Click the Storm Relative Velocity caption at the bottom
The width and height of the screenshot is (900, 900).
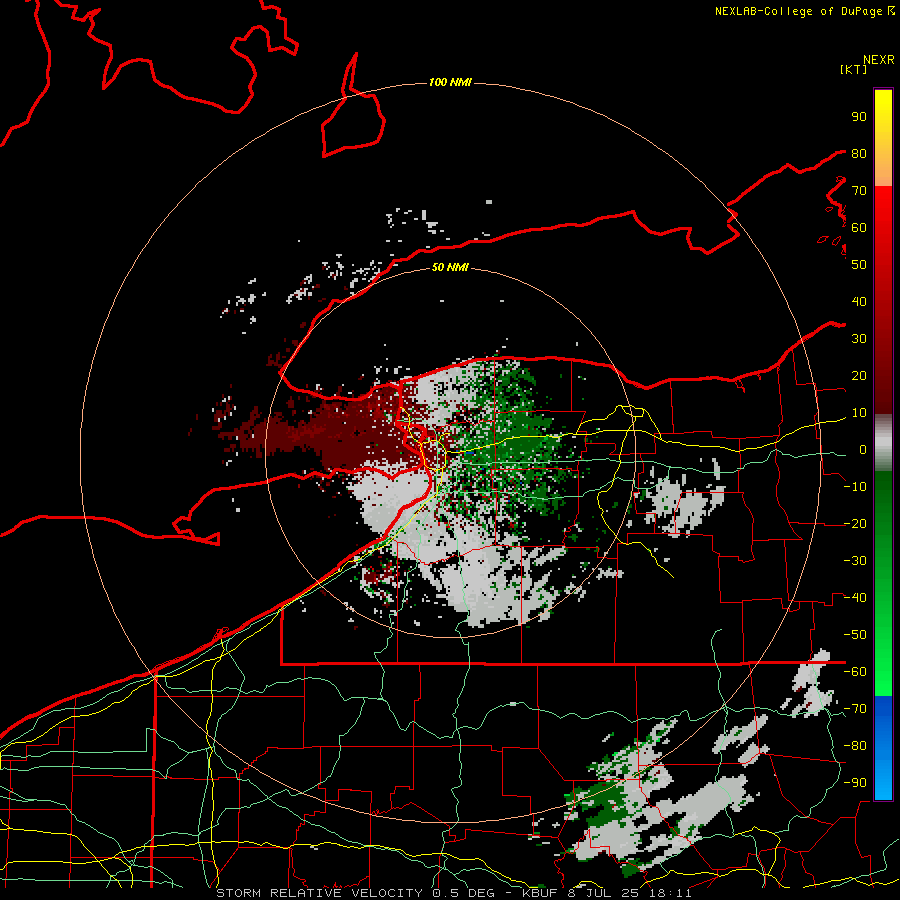(453, 893)
